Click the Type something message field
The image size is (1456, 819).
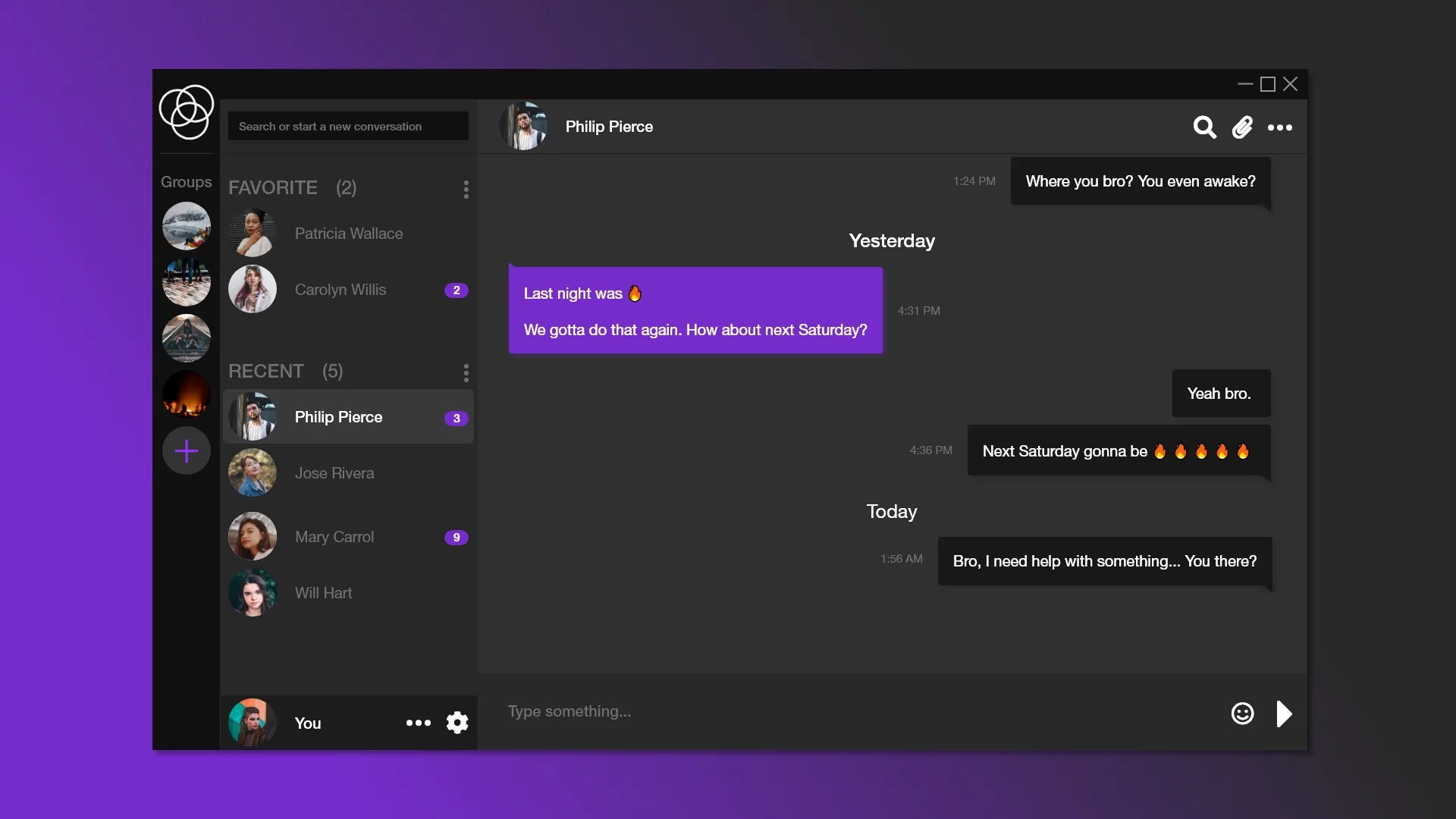[857, 712]
